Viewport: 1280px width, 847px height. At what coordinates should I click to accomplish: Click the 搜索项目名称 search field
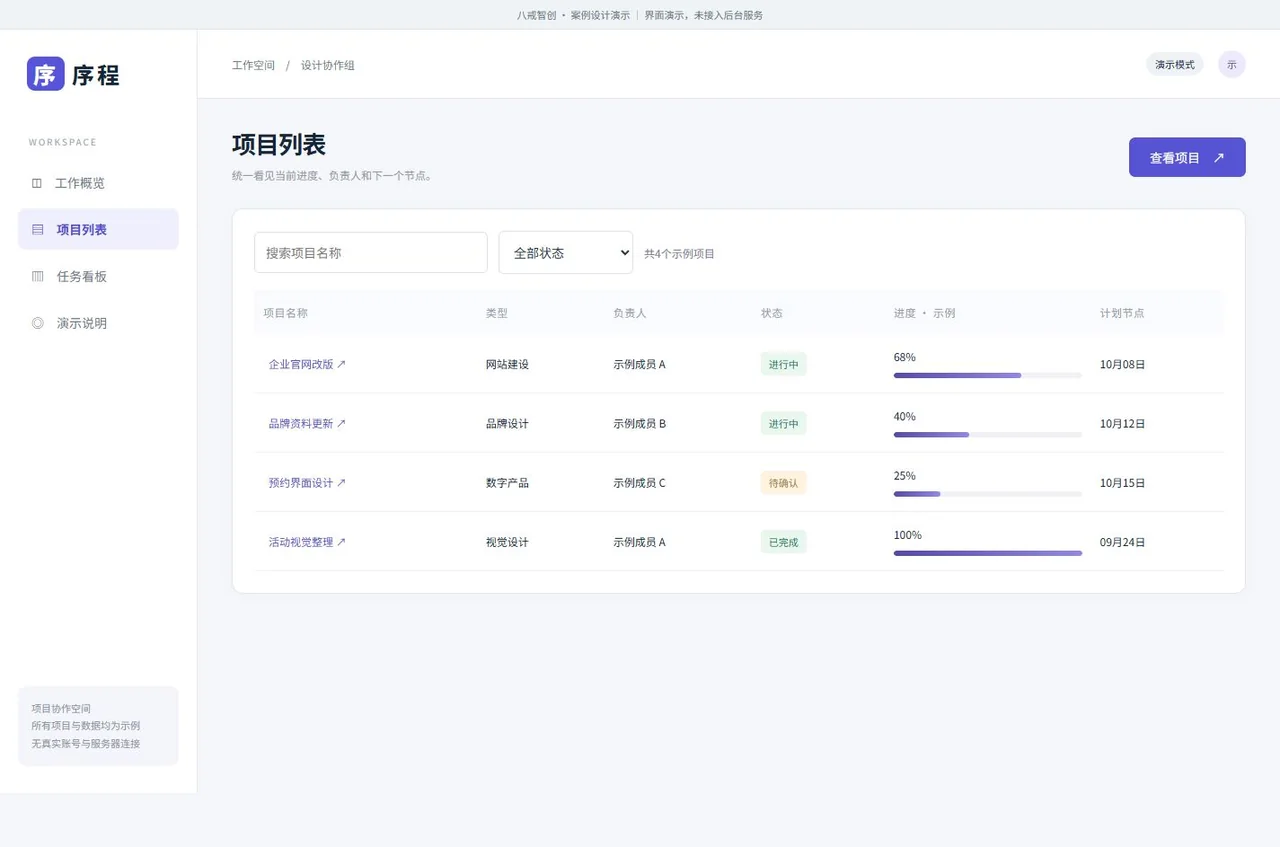(x=371, y=253)
